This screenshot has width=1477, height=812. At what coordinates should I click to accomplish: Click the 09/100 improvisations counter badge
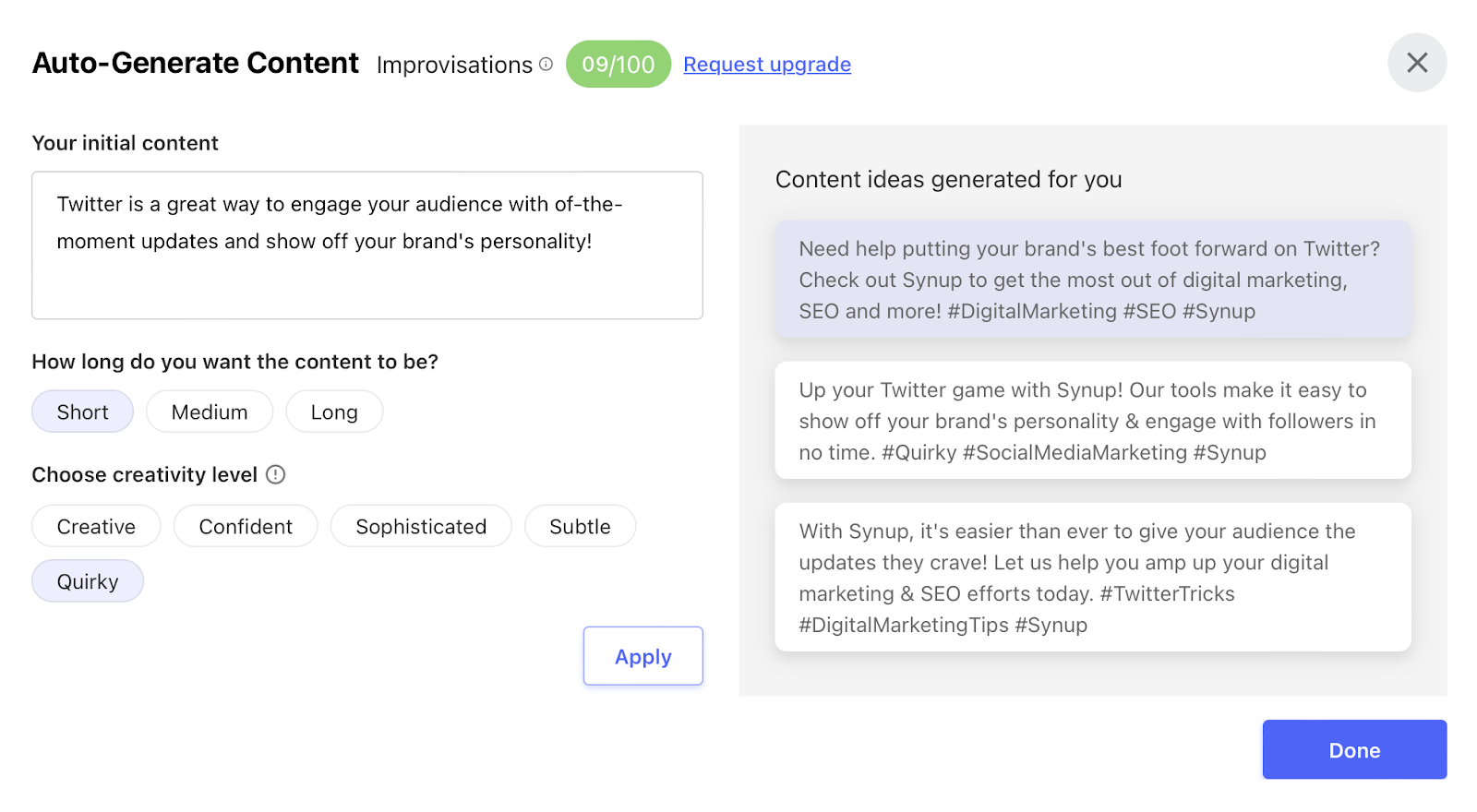[618, 65]
